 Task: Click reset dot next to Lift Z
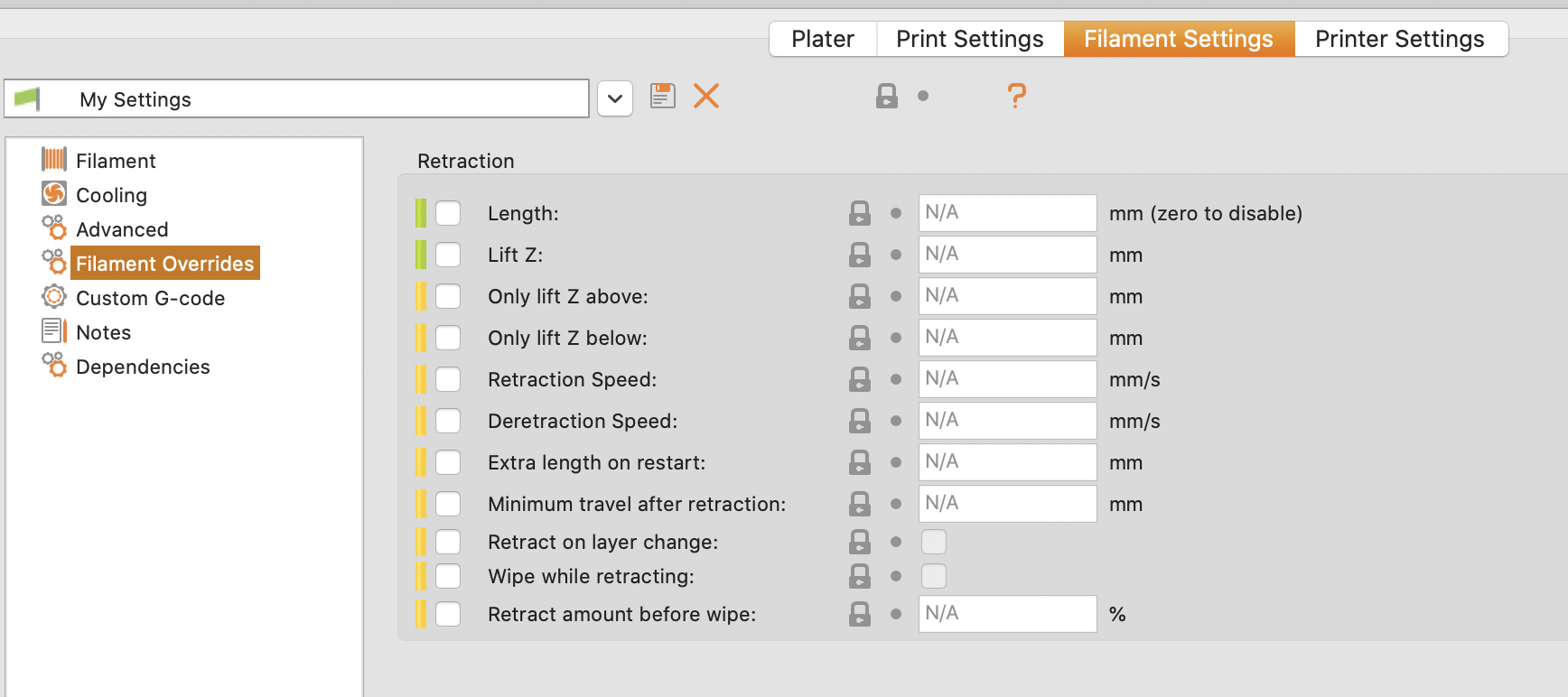click(896, 255)
